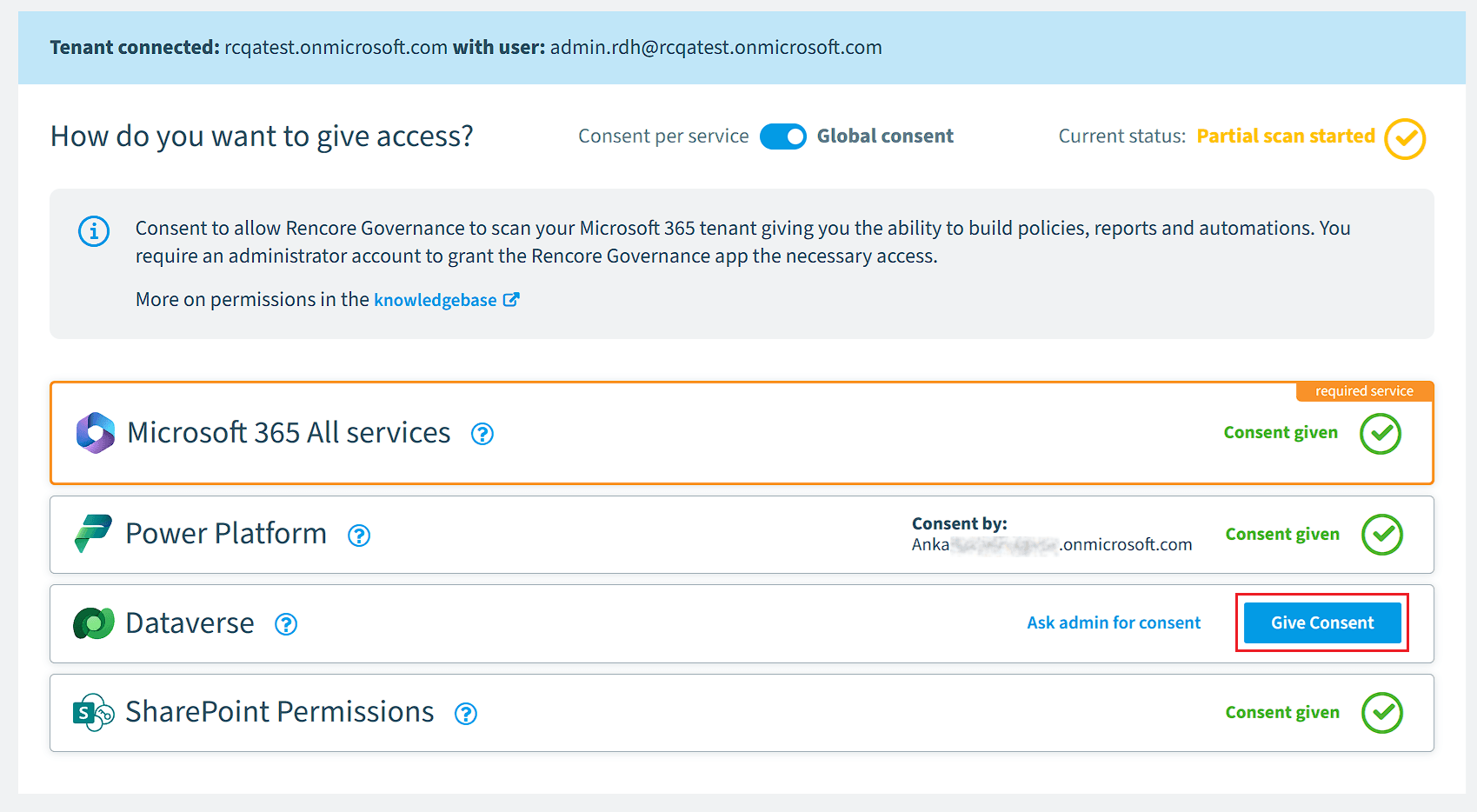Click the Microsoft 365 logo icon
Screen dimensions: 1477x812
pos(96,433)
